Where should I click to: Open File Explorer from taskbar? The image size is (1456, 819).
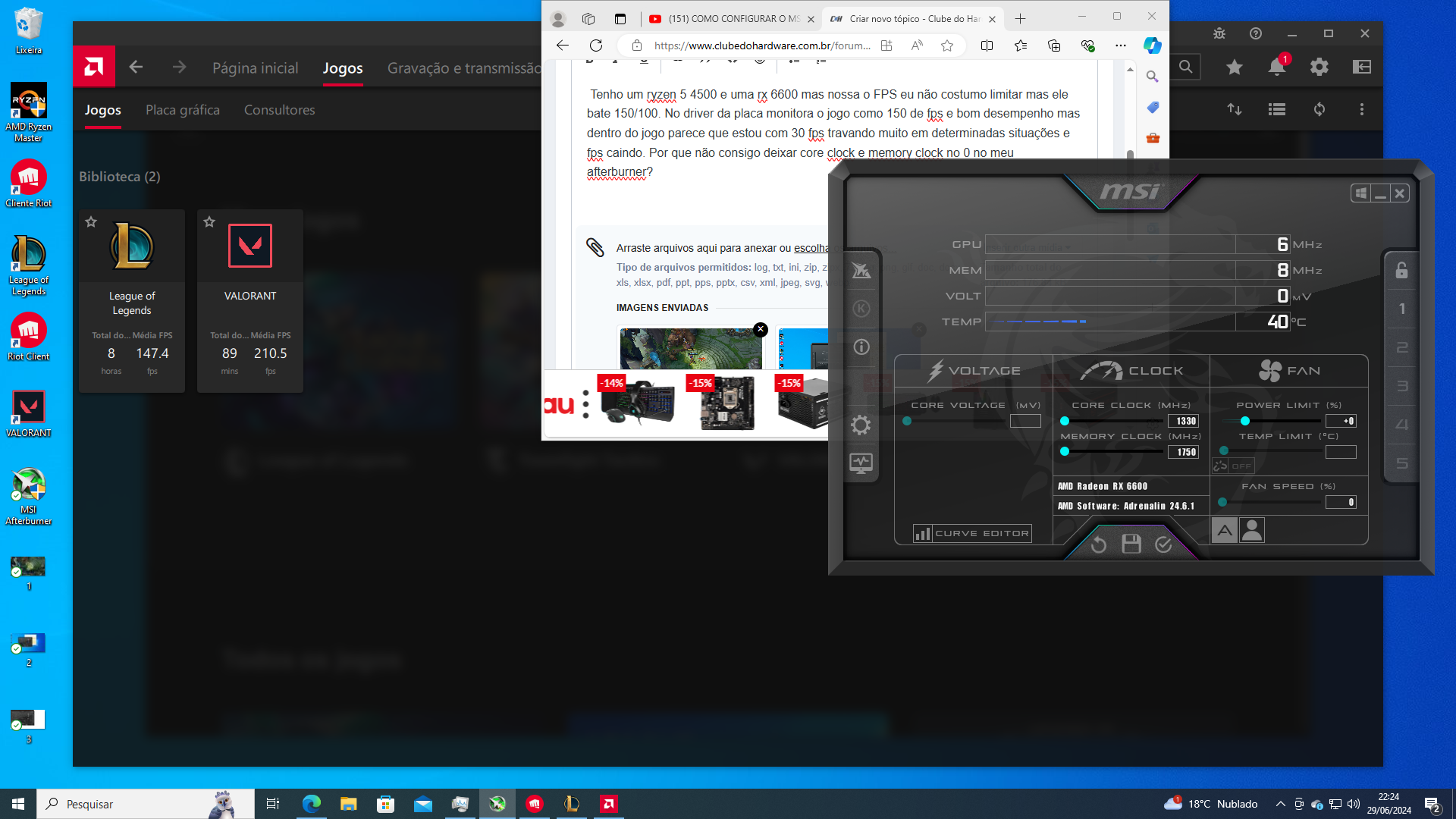(348, 804)
